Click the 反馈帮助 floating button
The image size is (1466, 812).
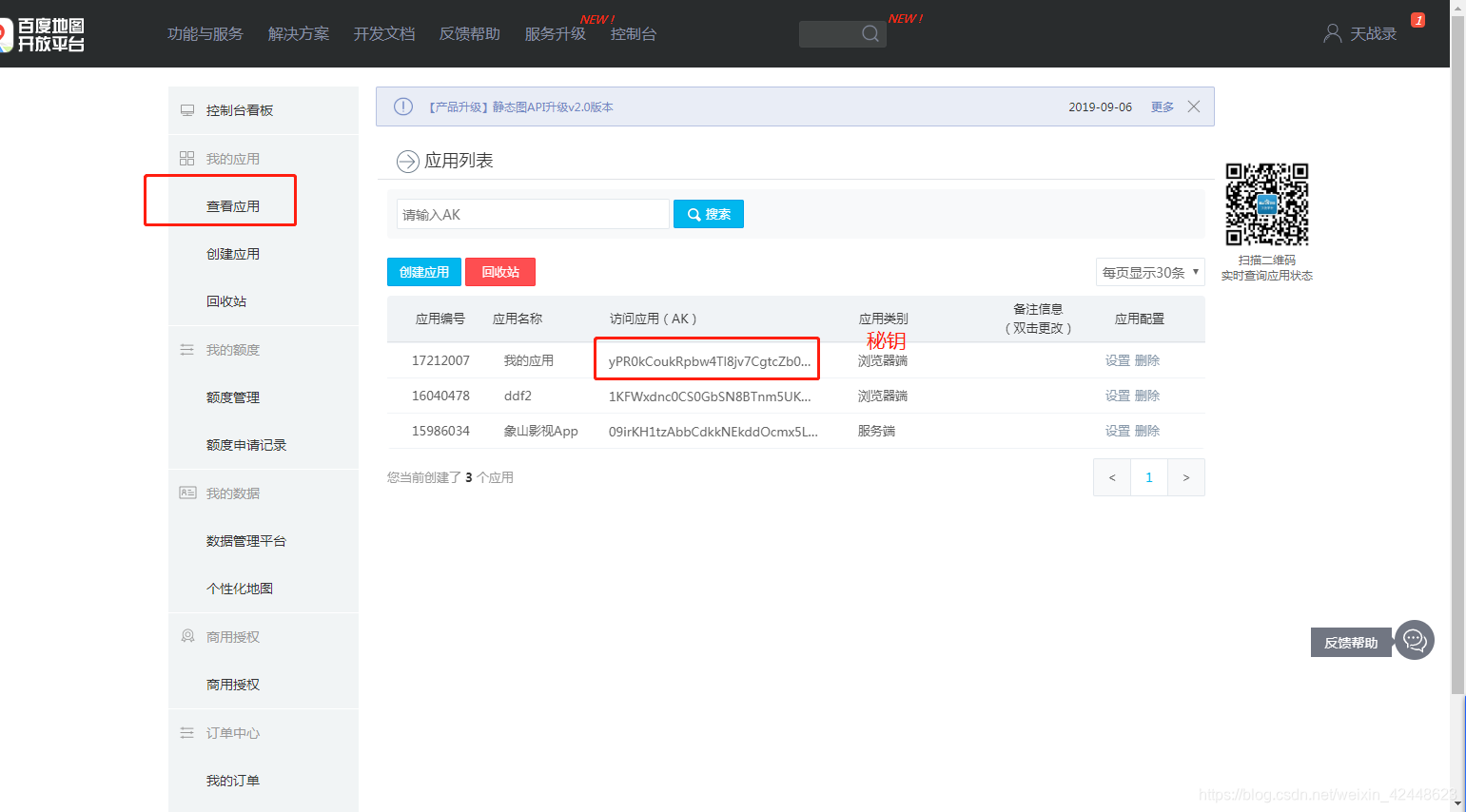point(1351,643)
